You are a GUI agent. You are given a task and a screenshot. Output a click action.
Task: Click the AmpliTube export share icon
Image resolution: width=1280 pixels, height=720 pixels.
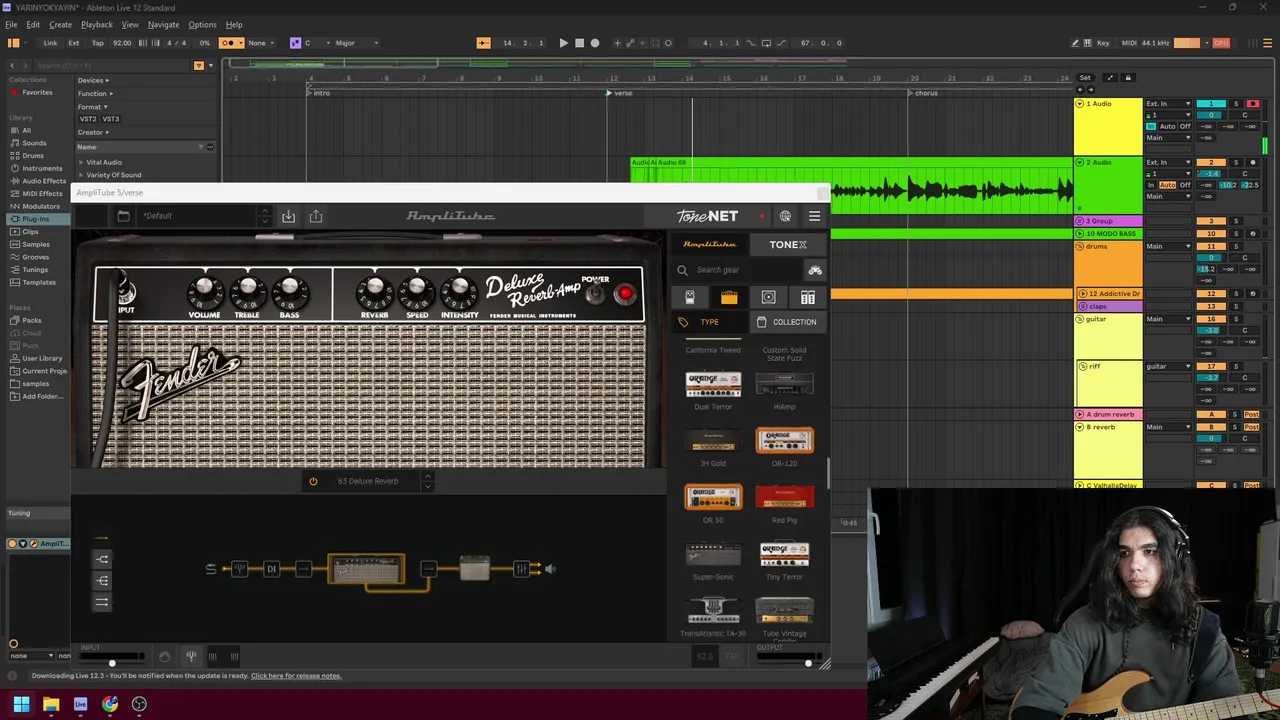click(x=315, y=216)
